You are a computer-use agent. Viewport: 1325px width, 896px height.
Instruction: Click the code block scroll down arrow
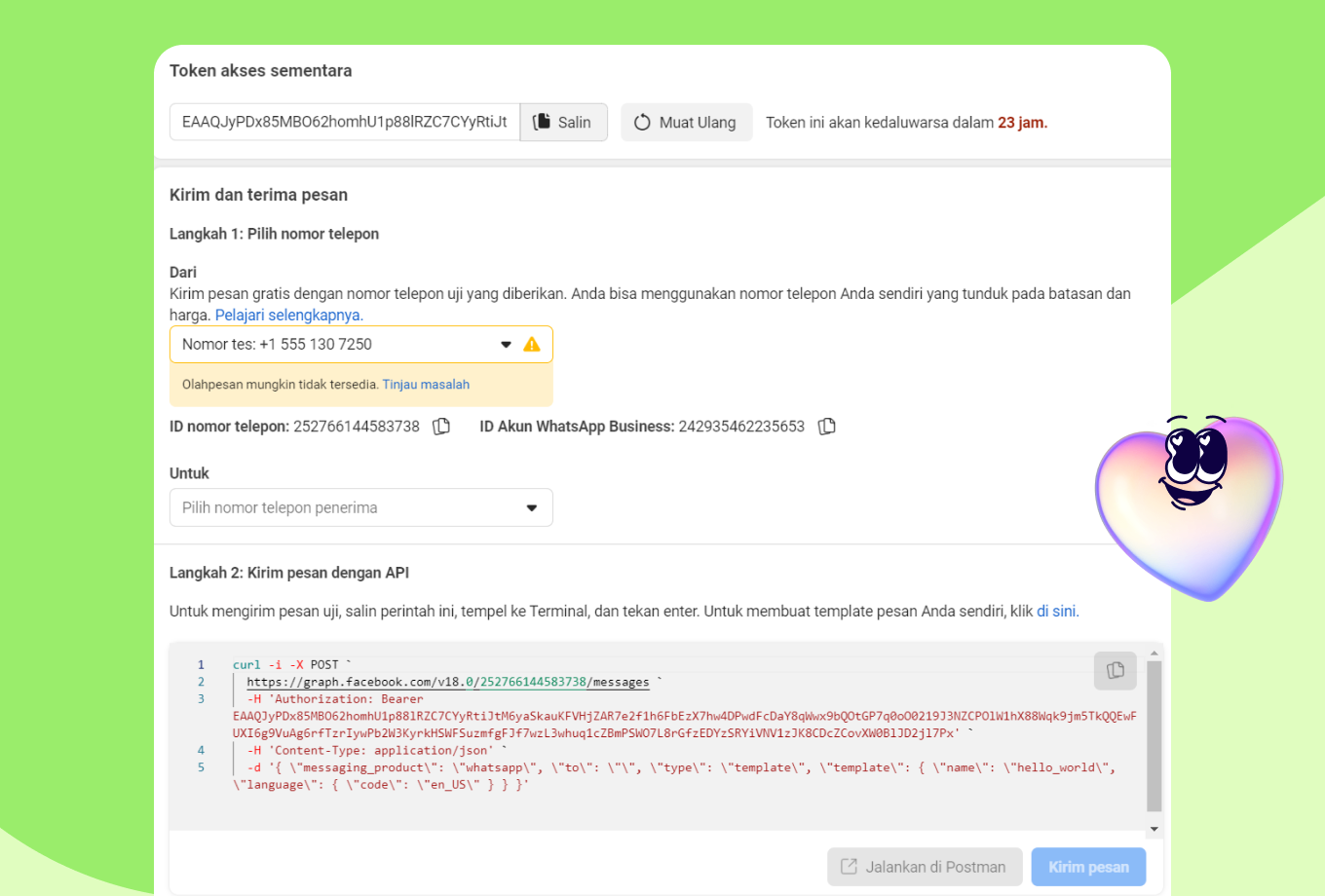1155,829
